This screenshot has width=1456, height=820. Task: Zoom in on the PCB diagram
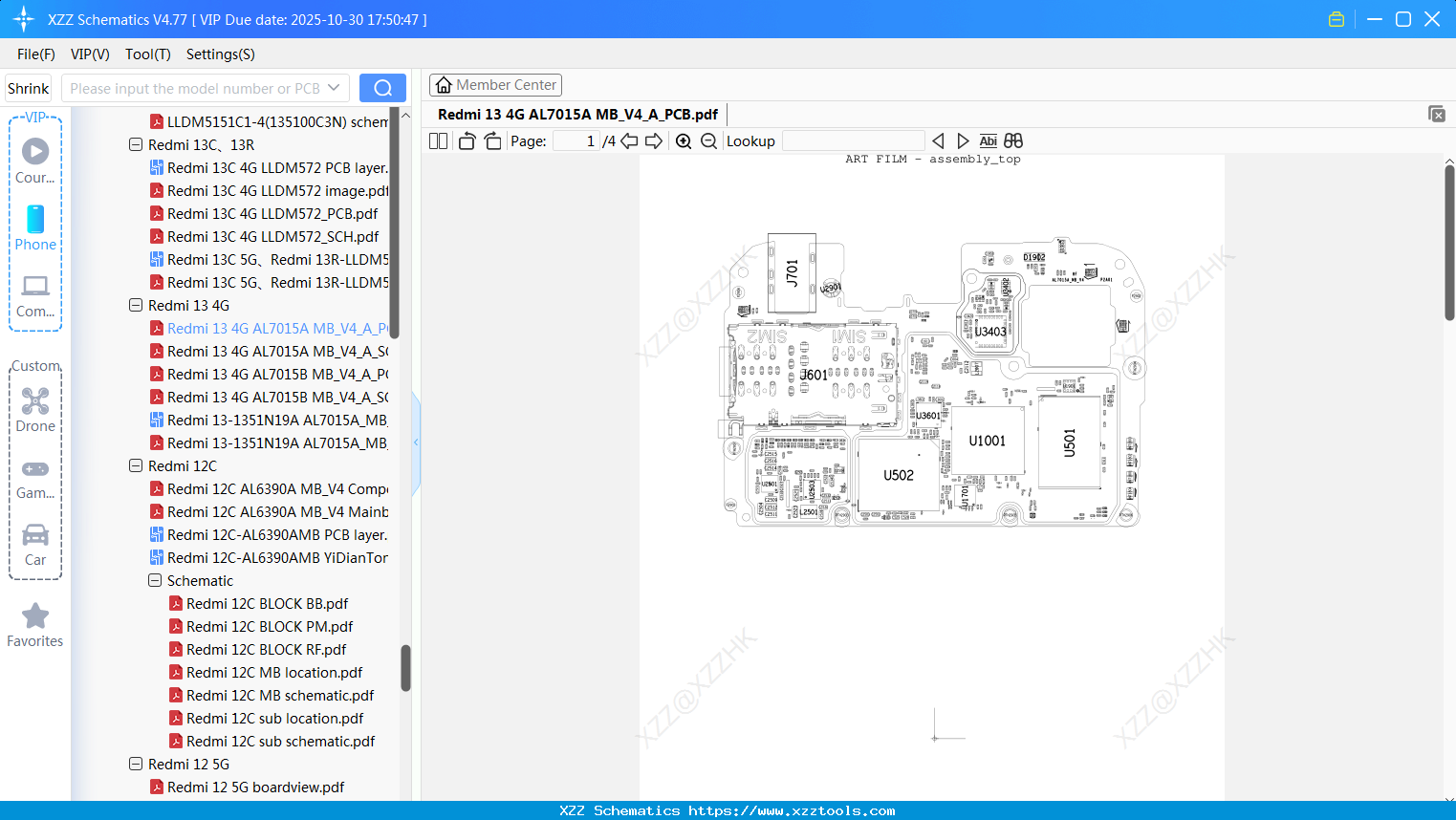coord(684,140)
